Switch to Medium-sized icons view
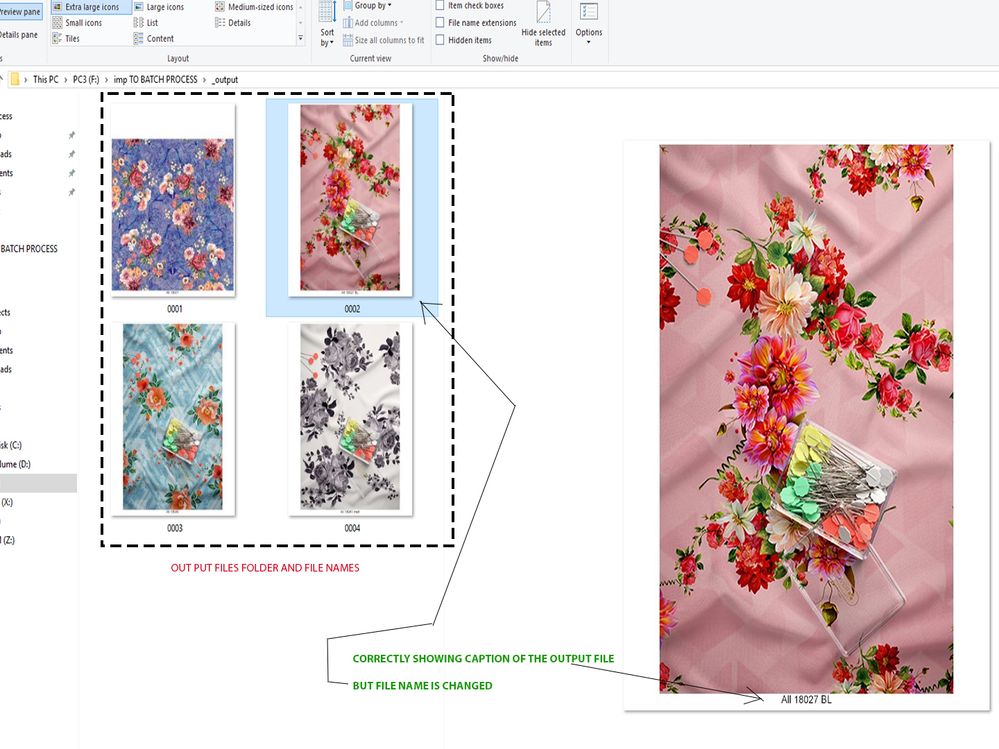Image resolution: width=999 pixels, height=749 pixels. [x=254, y=7]
